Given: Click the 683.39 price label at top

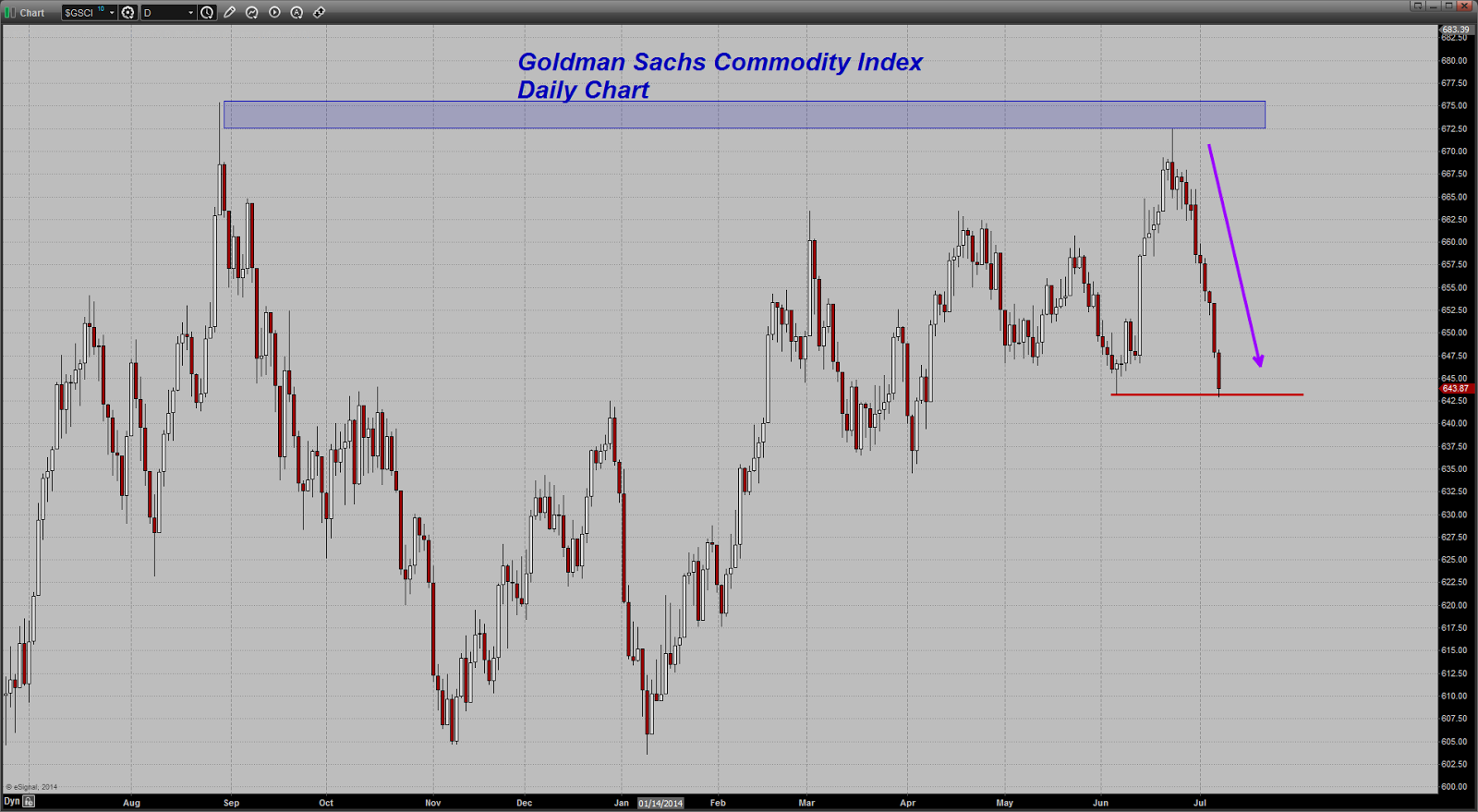Looking at the screenshot, I should click(1456, 30).
